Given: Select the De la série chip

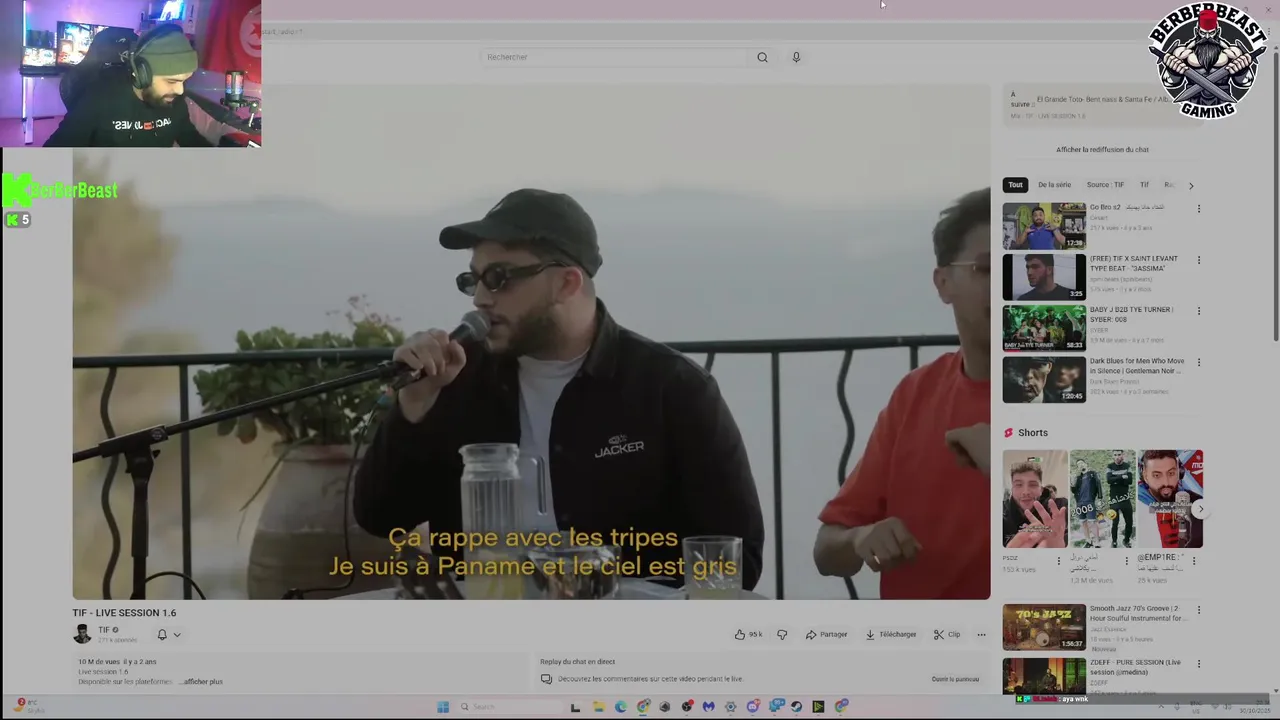Looking at the screenshot, I should (1054, 185).
